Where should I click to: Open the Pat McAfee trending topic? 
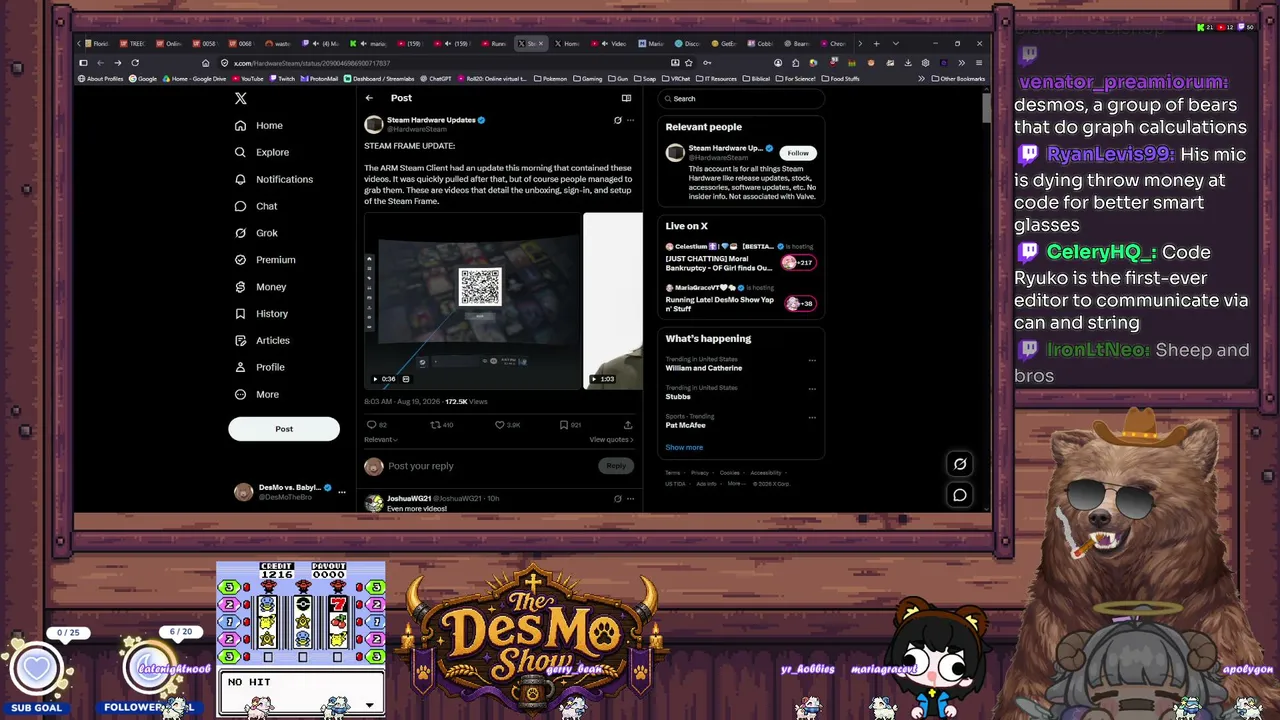point(686,425)
